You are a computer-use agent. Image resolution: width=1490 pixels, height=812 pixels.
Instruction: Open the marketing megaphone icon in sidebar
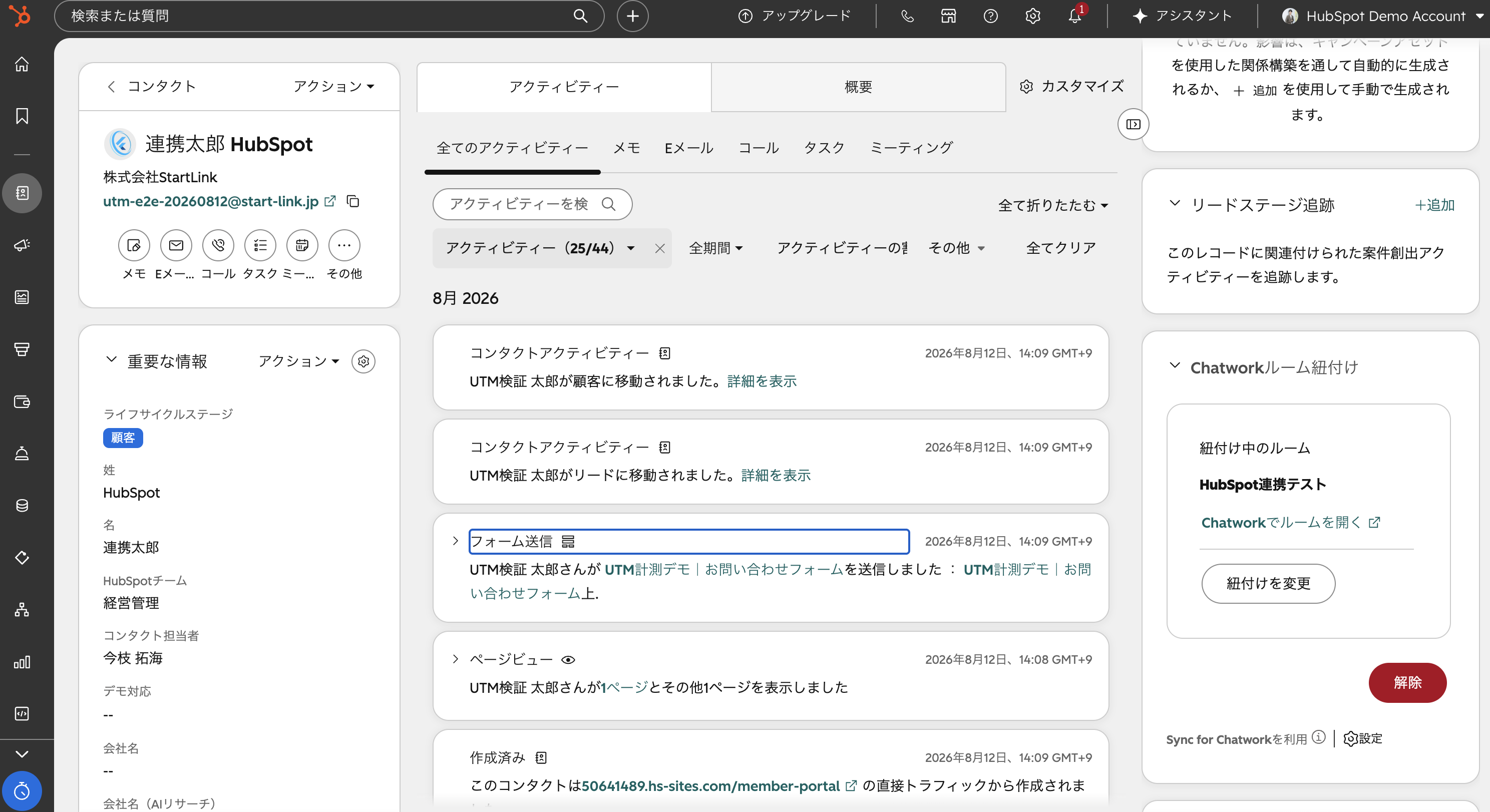[22, 245]
